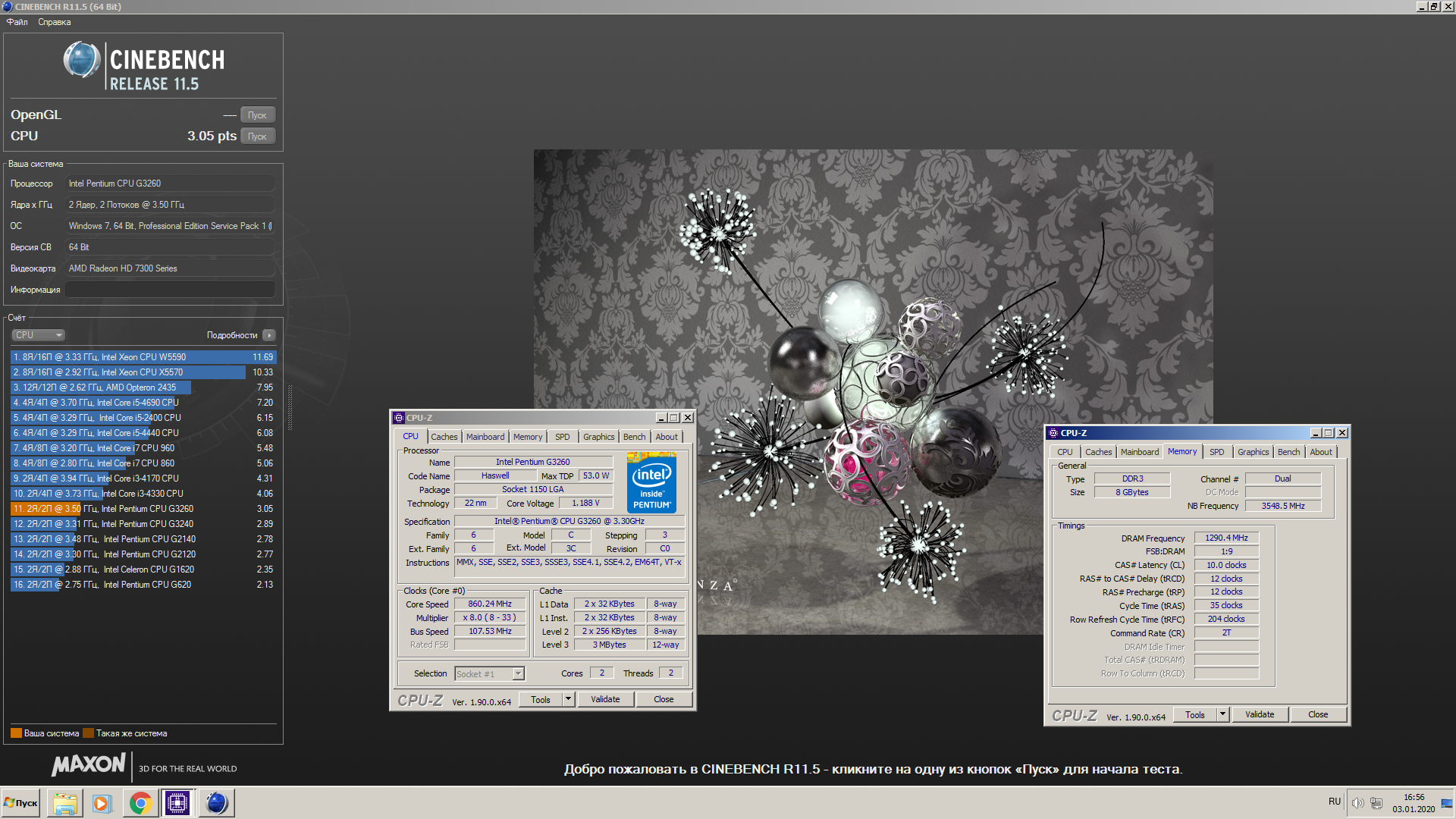This screenshot has width=1456, height=819.
Task: Select highlighted row Pentium CPU G3260
Action: [x=143, y=509]
